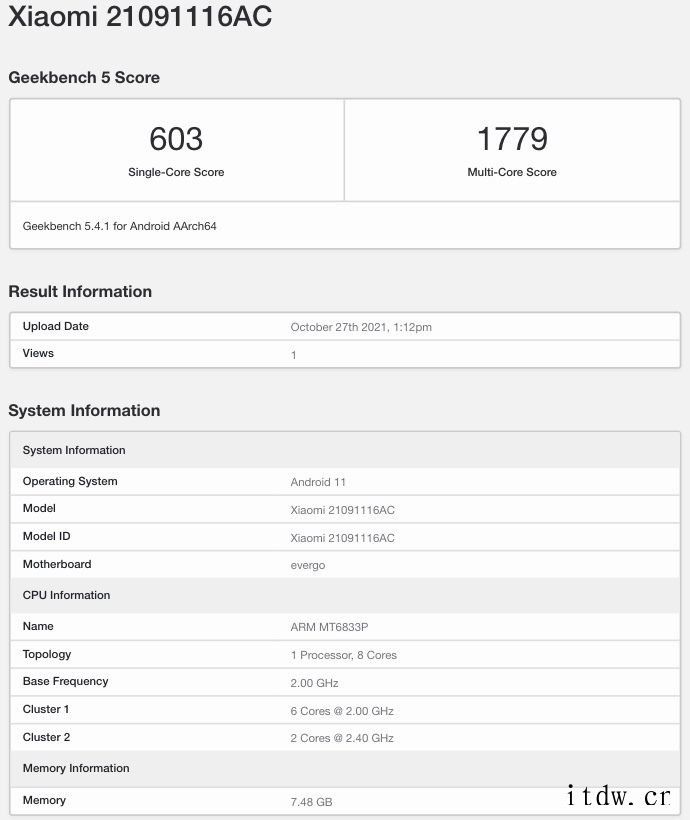690x820 pixels.
Task: Select the Geekbench 5 Score heading
Action: pyautogui.click(x=84, y=77)
